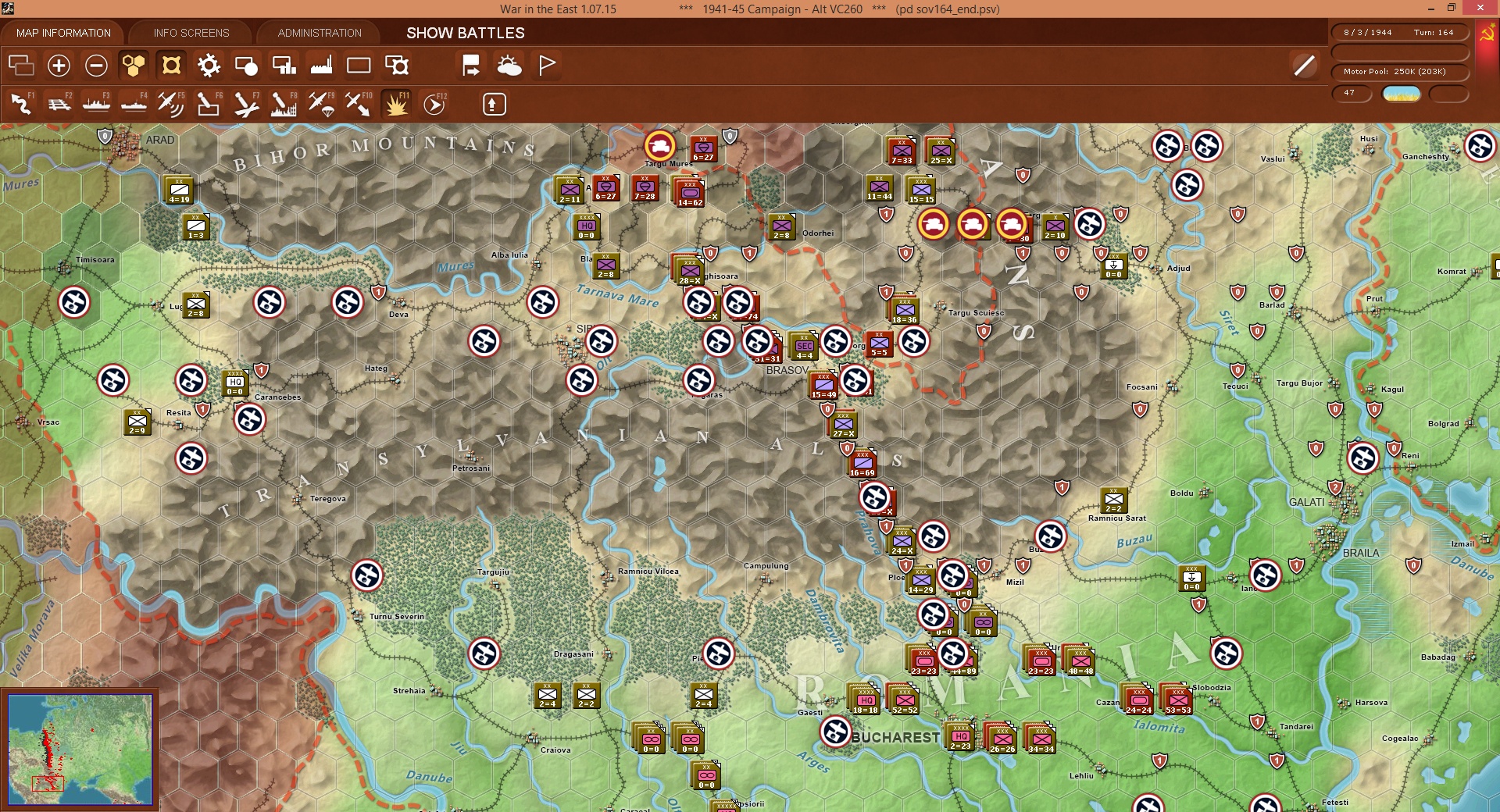Open the ADMINISTRATION tab
Screen dimensions: 1500x812
[x=320, y=33]
